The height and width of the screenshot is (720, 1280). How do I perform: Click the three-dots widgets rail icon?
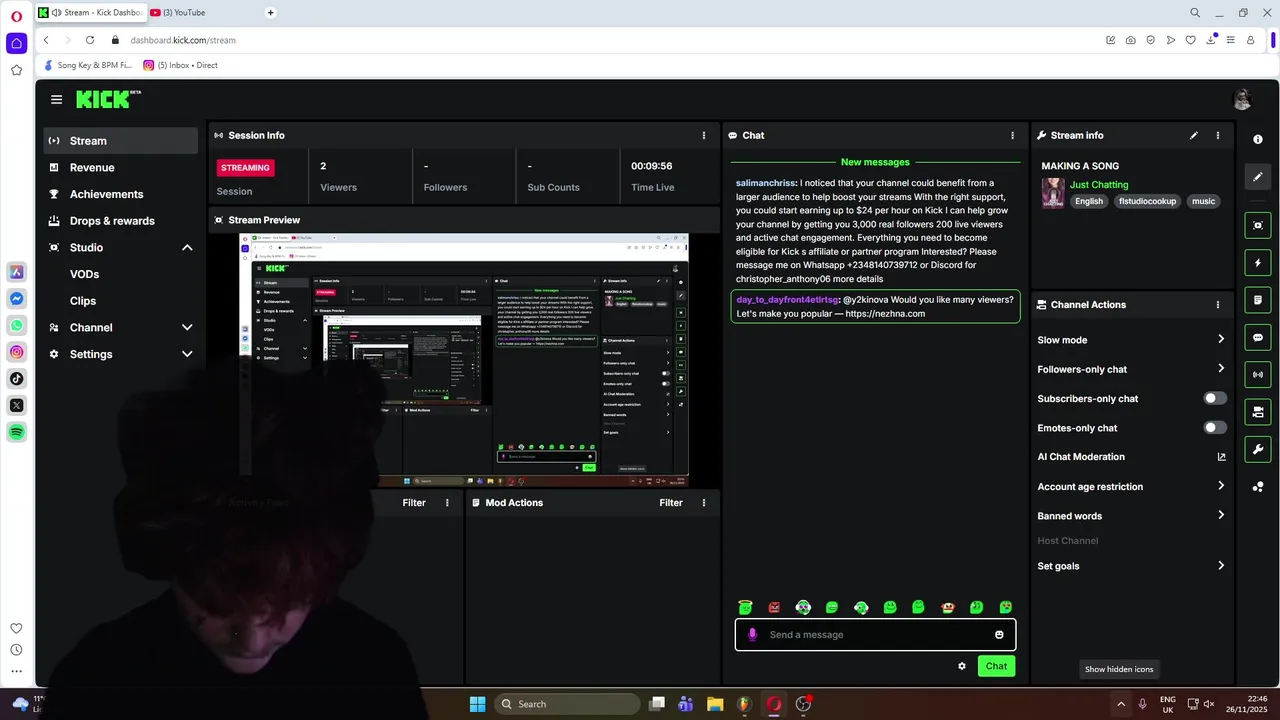tap(1258, 487)
